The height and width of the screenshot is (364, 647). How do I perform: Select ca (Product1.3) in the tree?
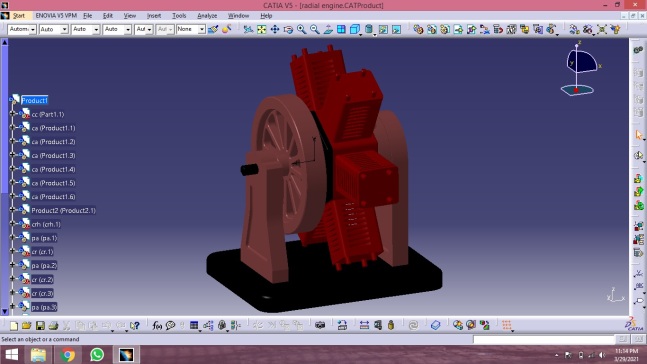click(x=53, y=156)
